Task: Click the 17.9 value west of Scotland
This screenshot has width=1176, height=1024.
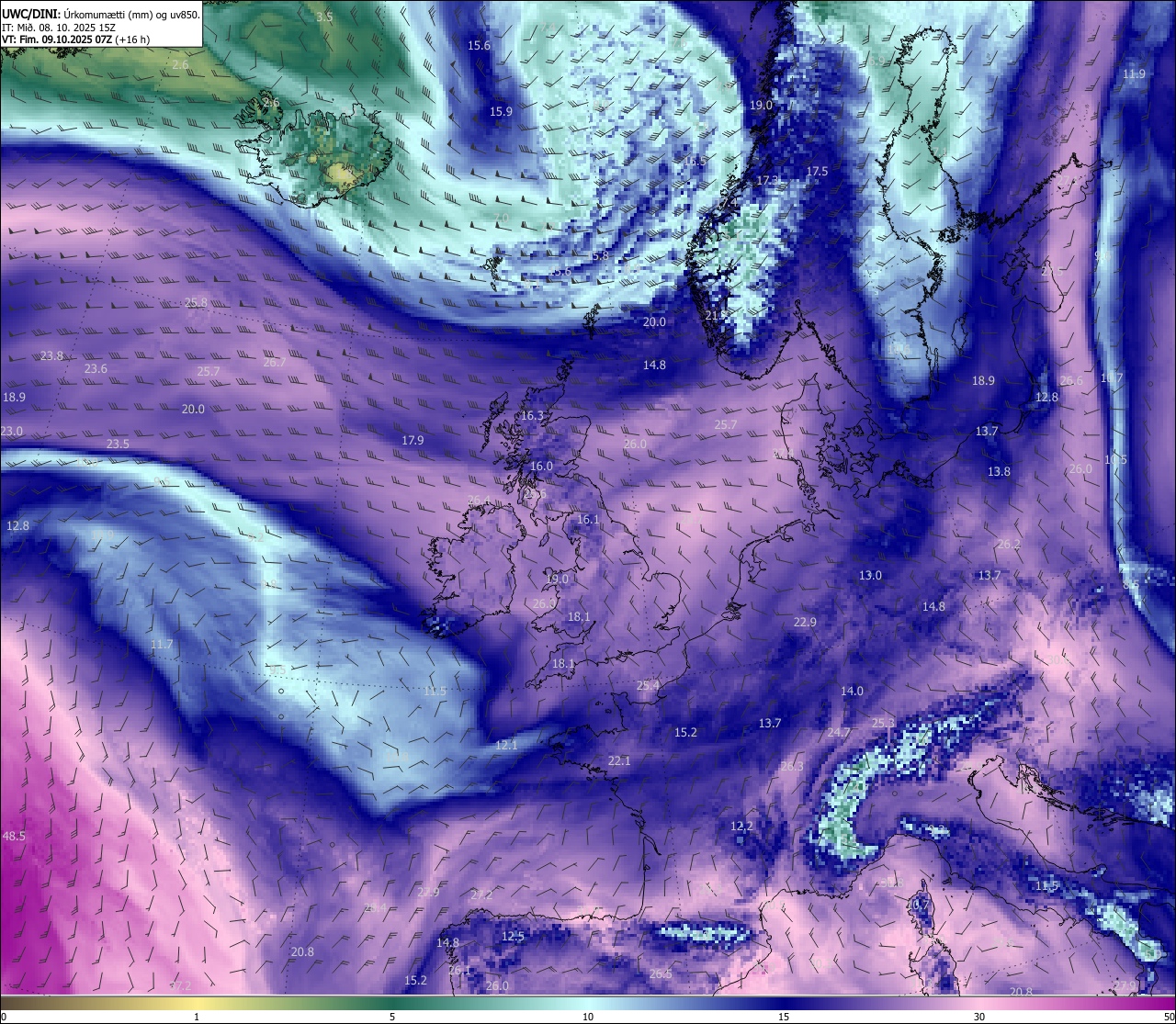Action: click(x=413, y=441)
